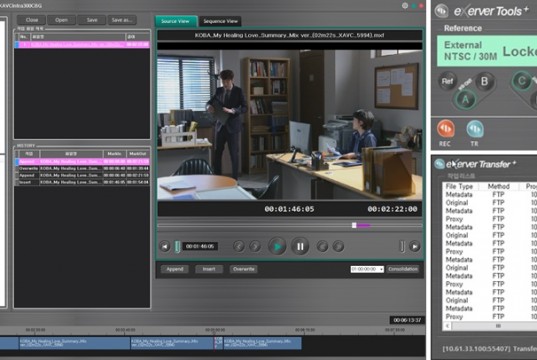
Task: Click the Method column header
Action: click(x=499, y=186)
